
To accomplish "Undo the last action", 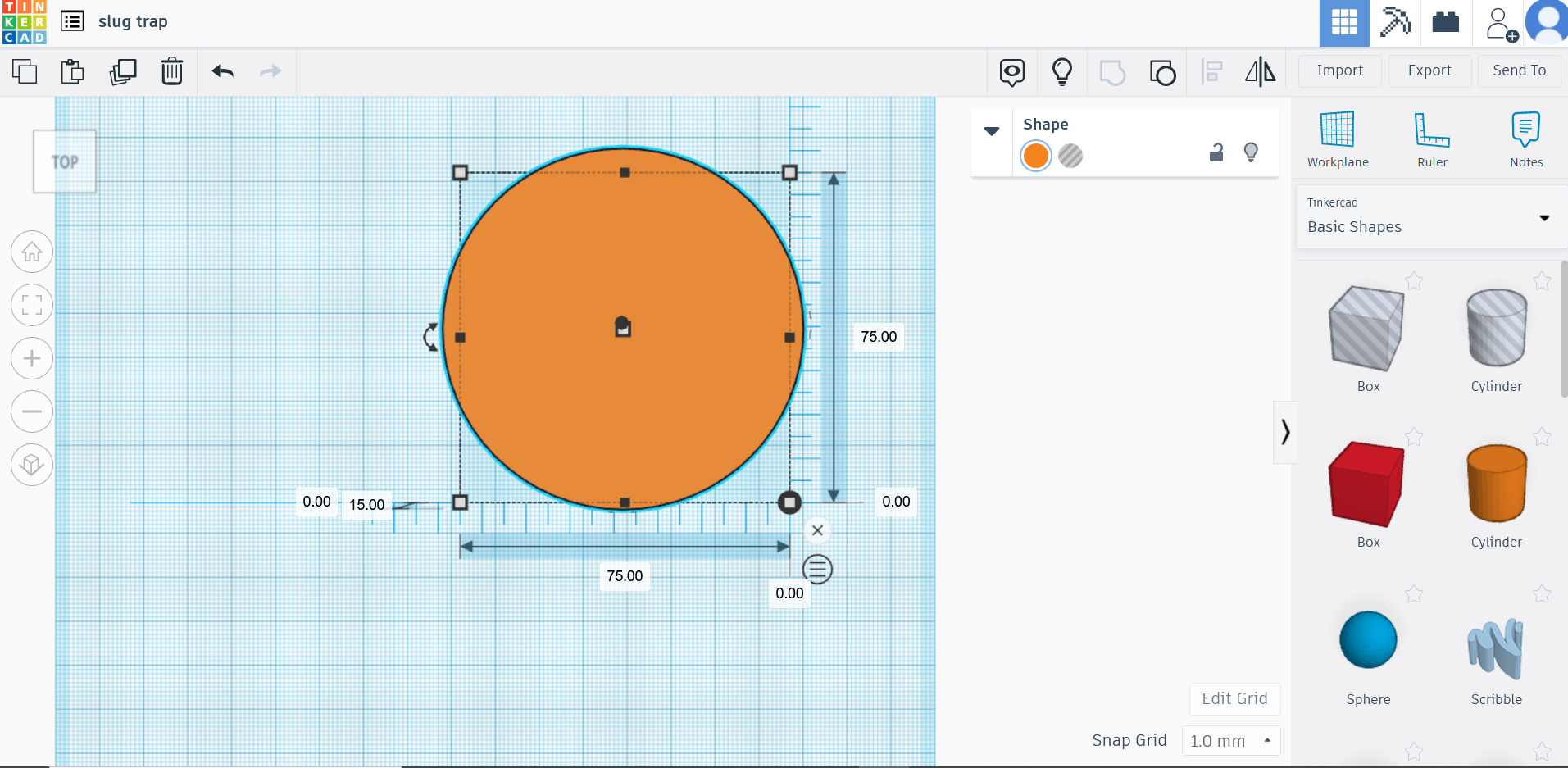I will (x=221, y=71).
